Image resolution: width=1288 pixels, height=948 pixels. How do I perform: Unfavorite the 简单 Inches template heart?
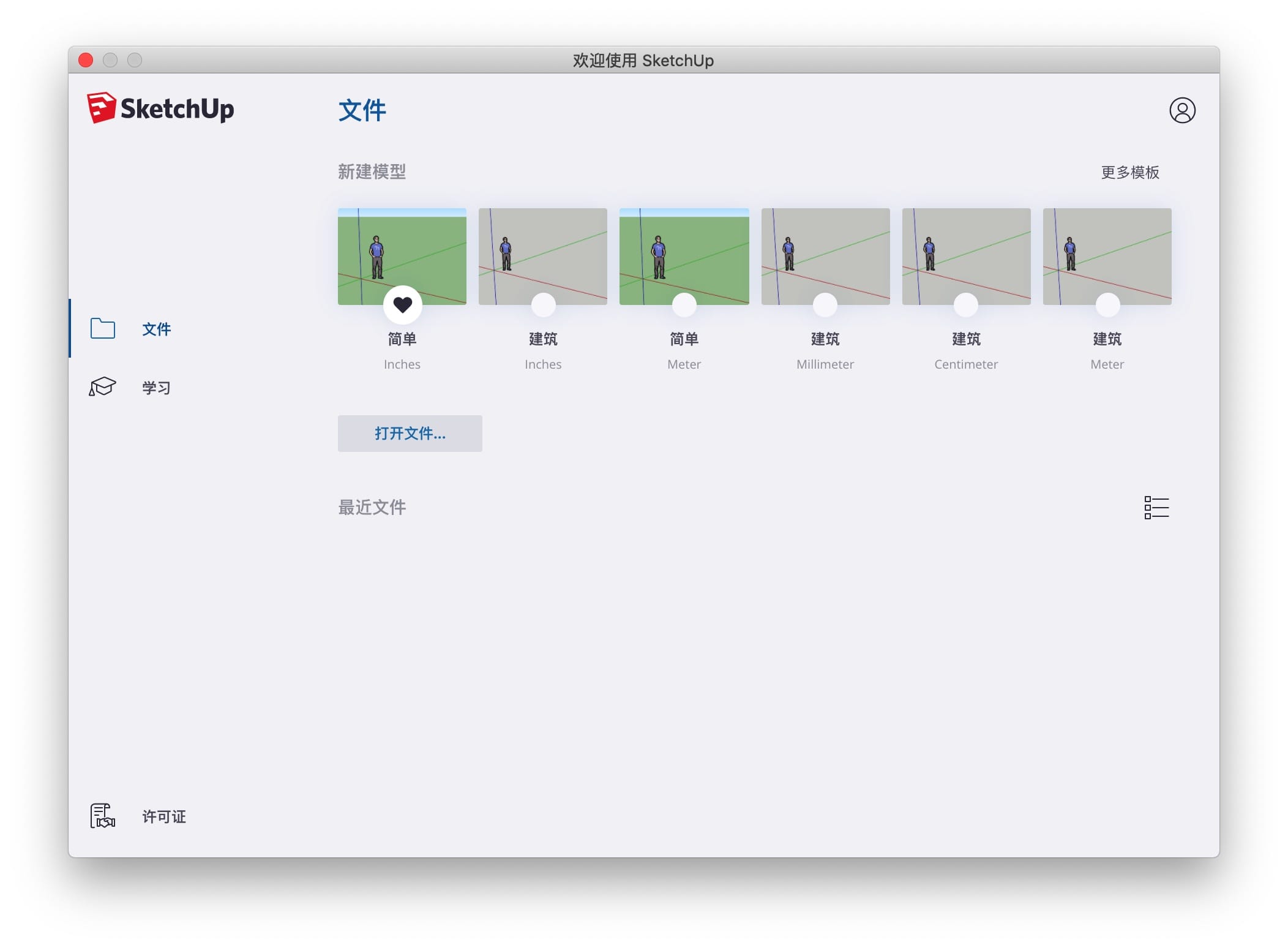coord(402,304)
